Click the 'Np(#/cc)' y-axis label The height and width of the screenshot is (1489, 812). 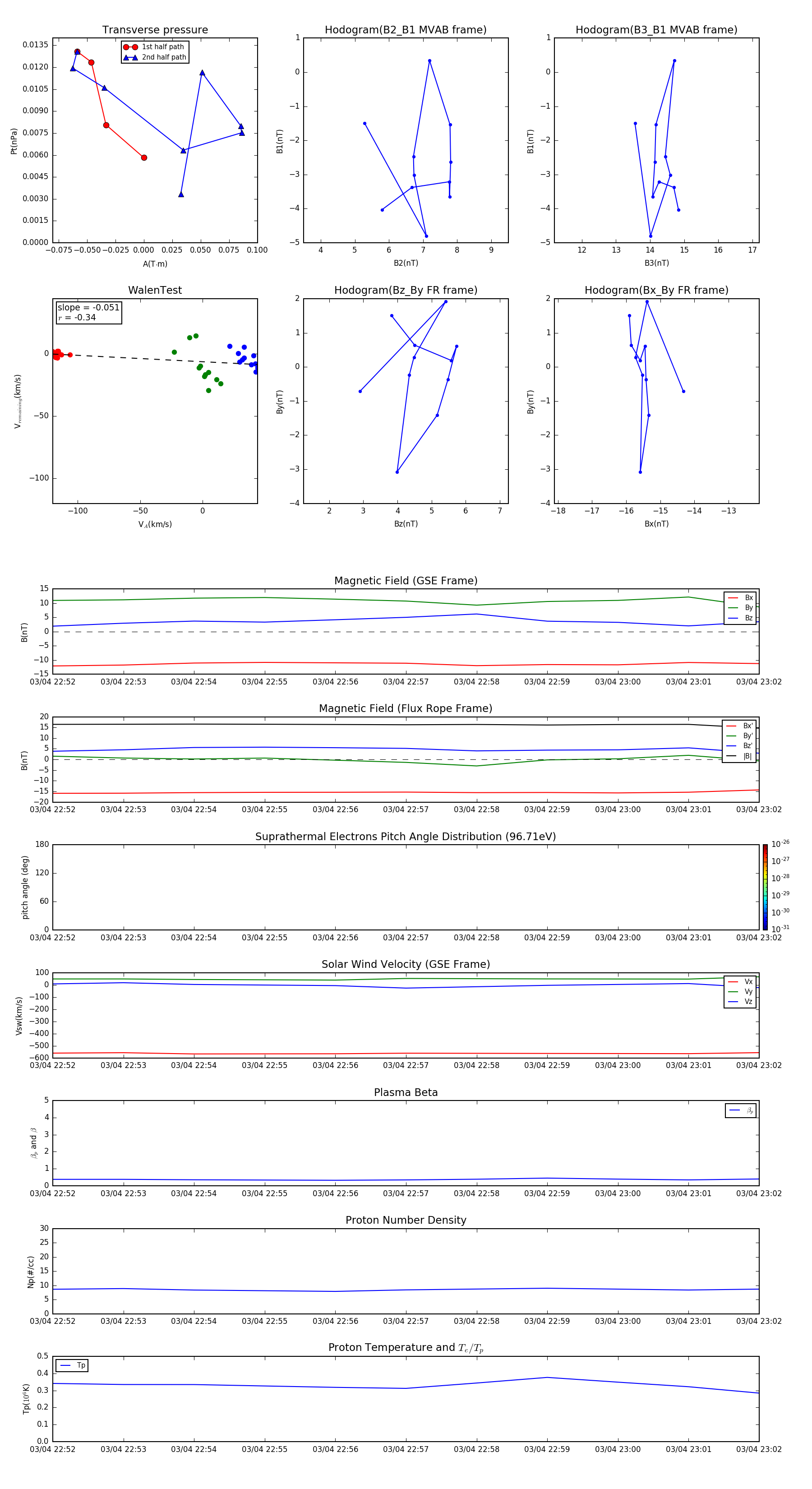tap(31, 1272)
